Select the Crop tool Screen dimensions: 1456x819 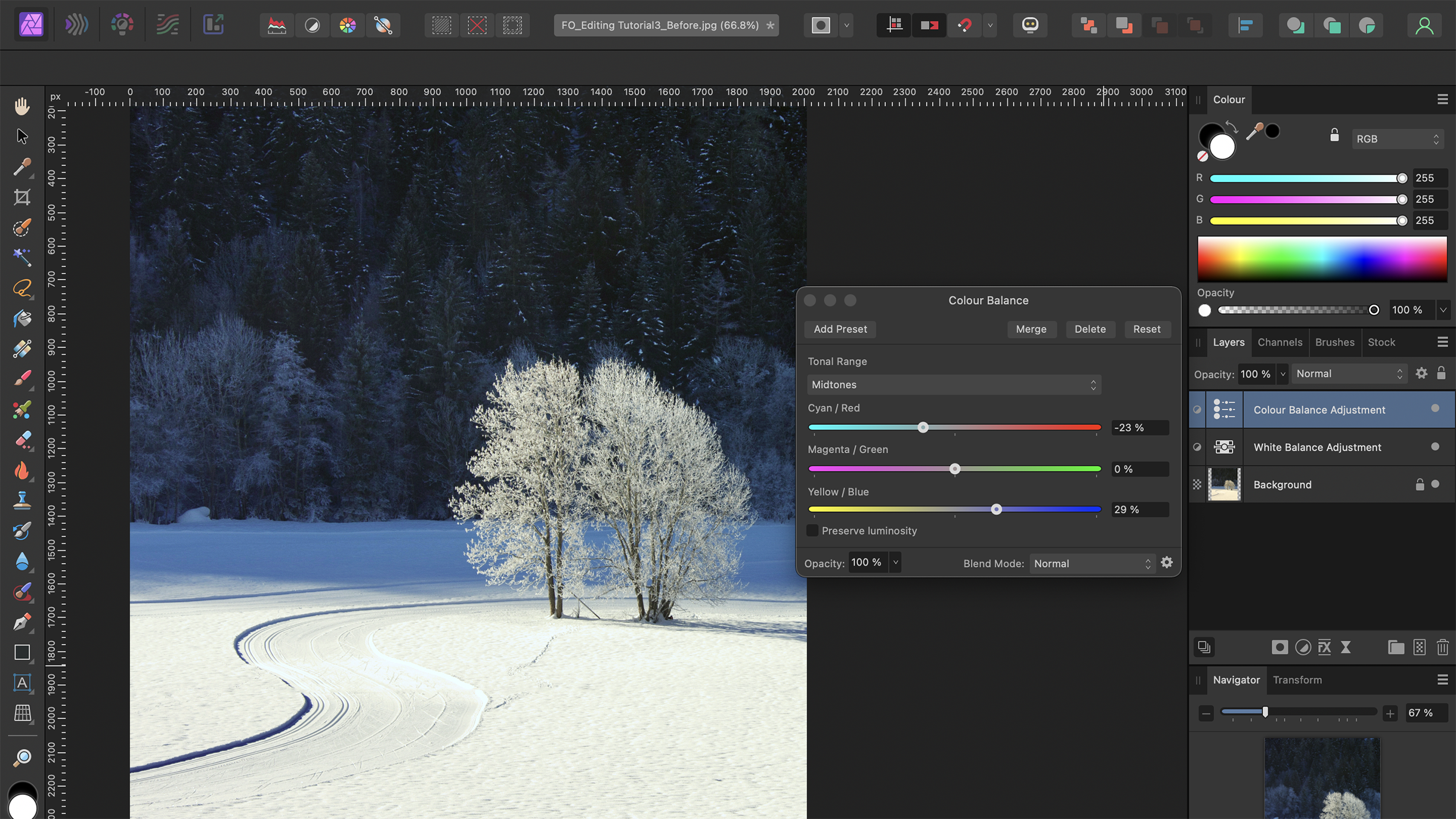tap(22, 196)
